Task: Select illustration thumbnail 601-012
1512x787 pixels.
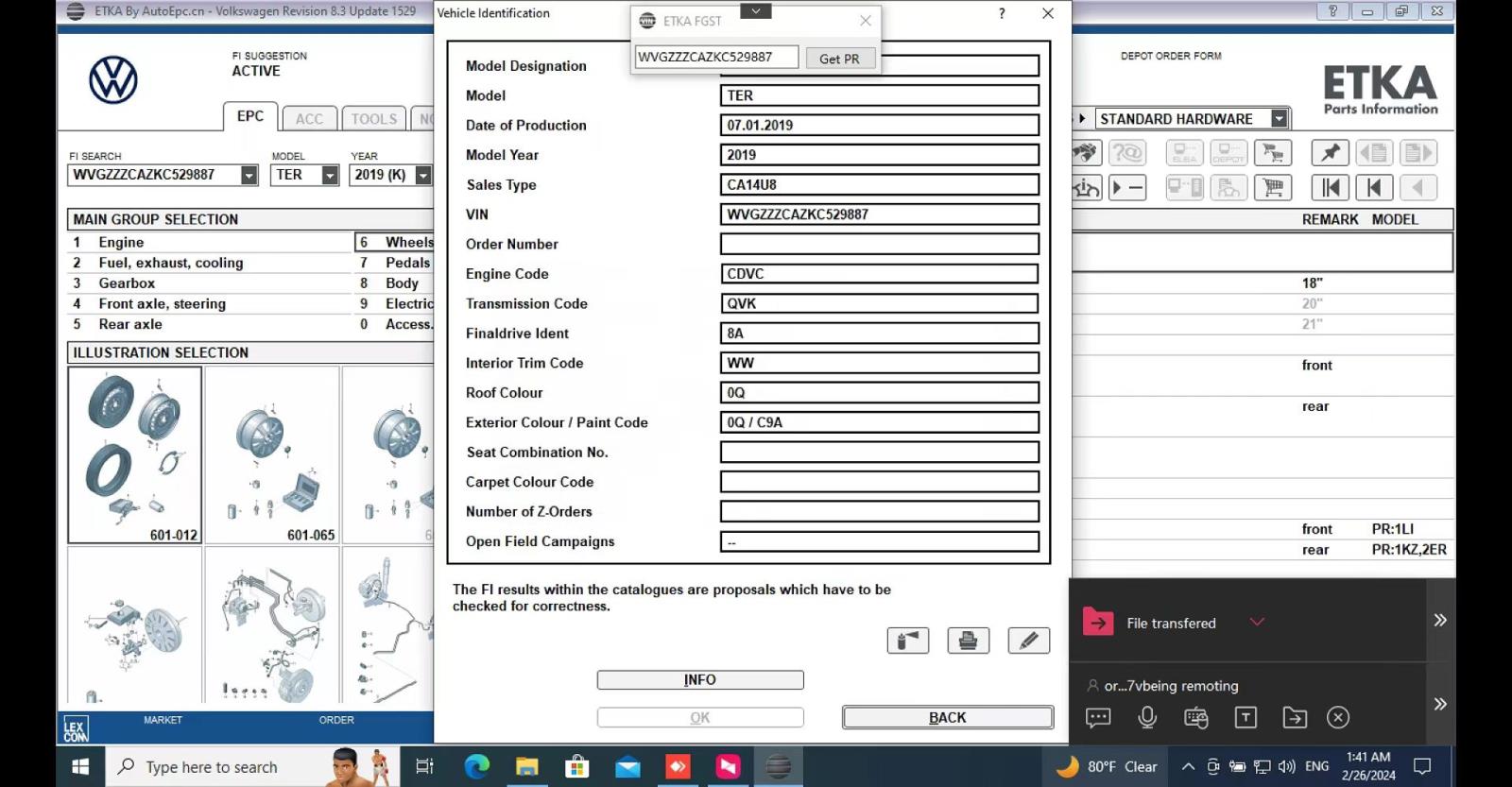Action: (134, 454)
